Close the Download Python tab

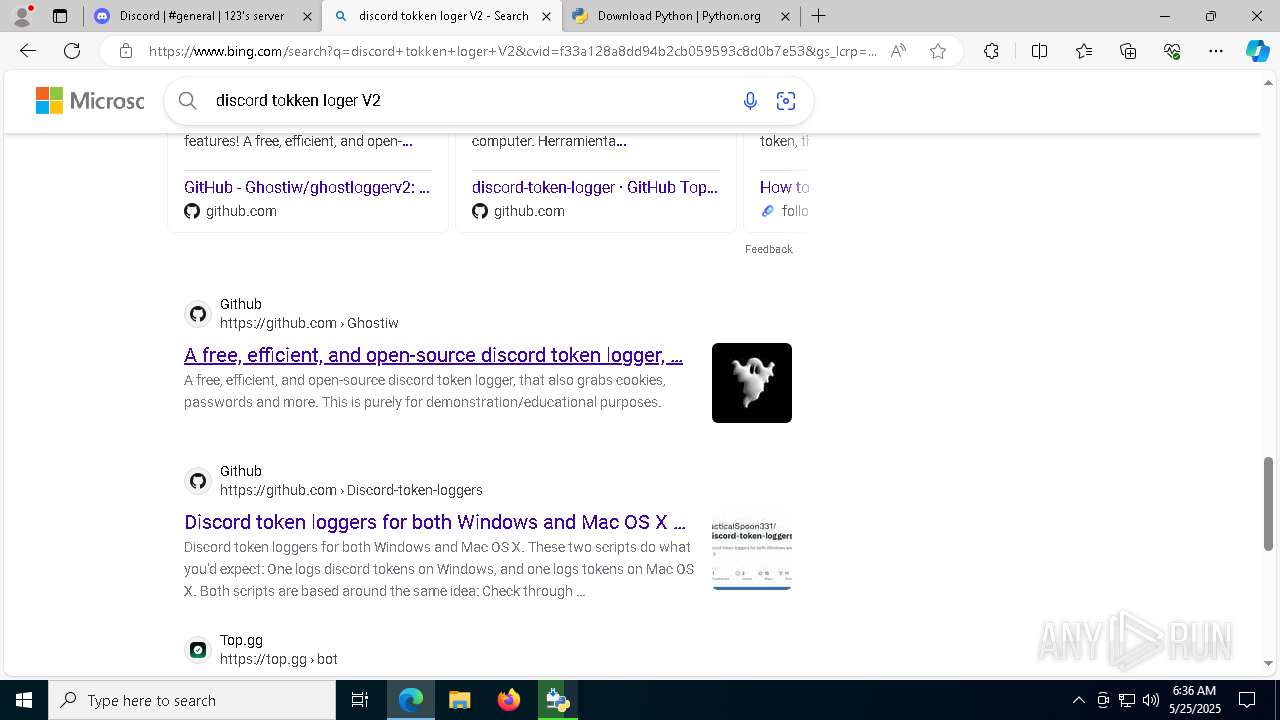coord(785,16)
